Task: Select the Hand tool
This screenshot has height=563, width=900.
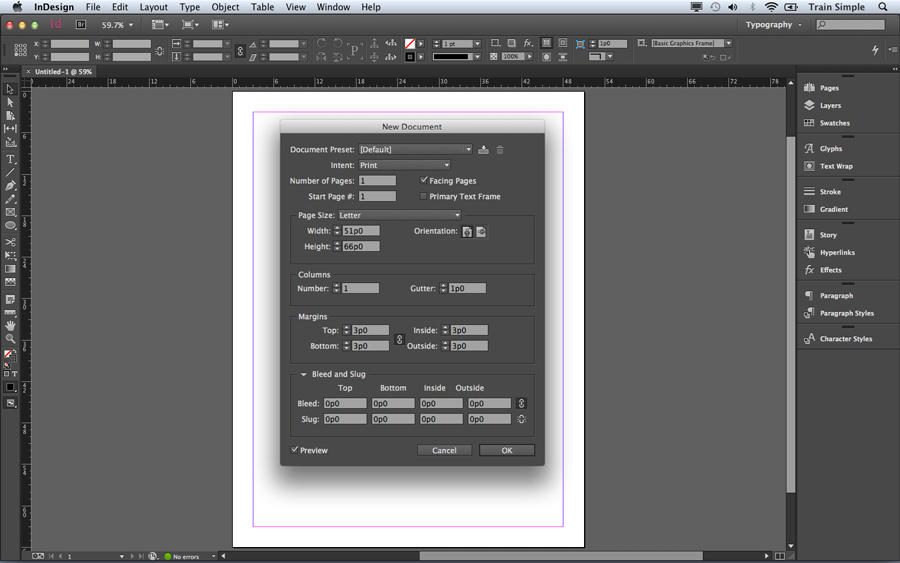Action: click(10, 325)
